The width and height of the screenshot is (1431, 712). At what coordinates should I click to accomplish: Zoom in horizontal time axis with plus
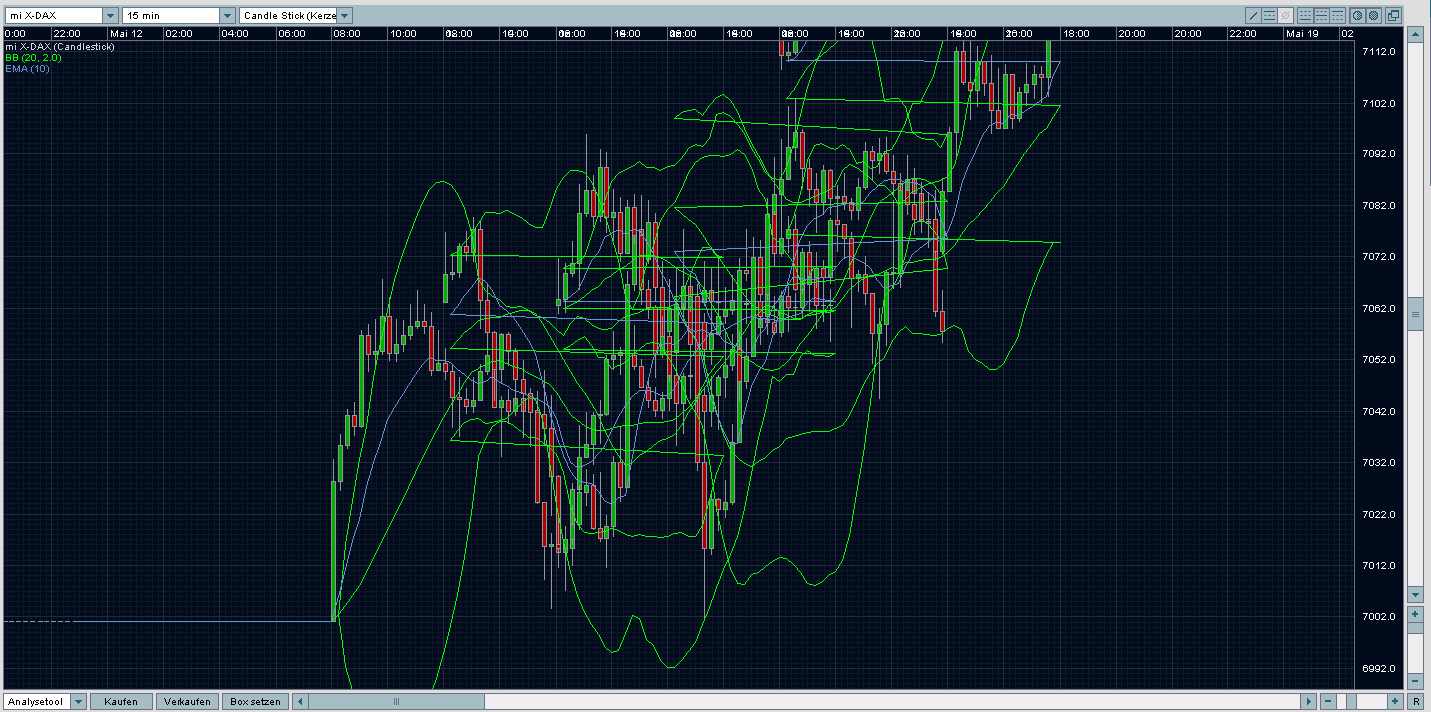coord(1395,701)
